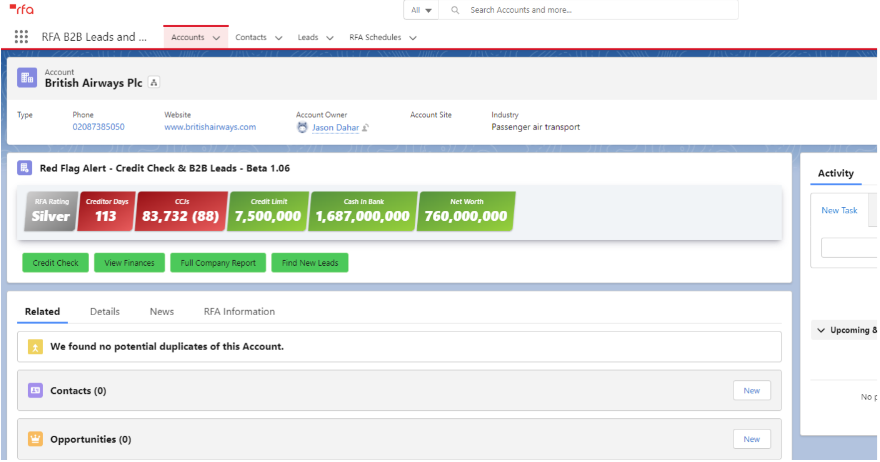Open the www.britishairways.com website link

210,127
